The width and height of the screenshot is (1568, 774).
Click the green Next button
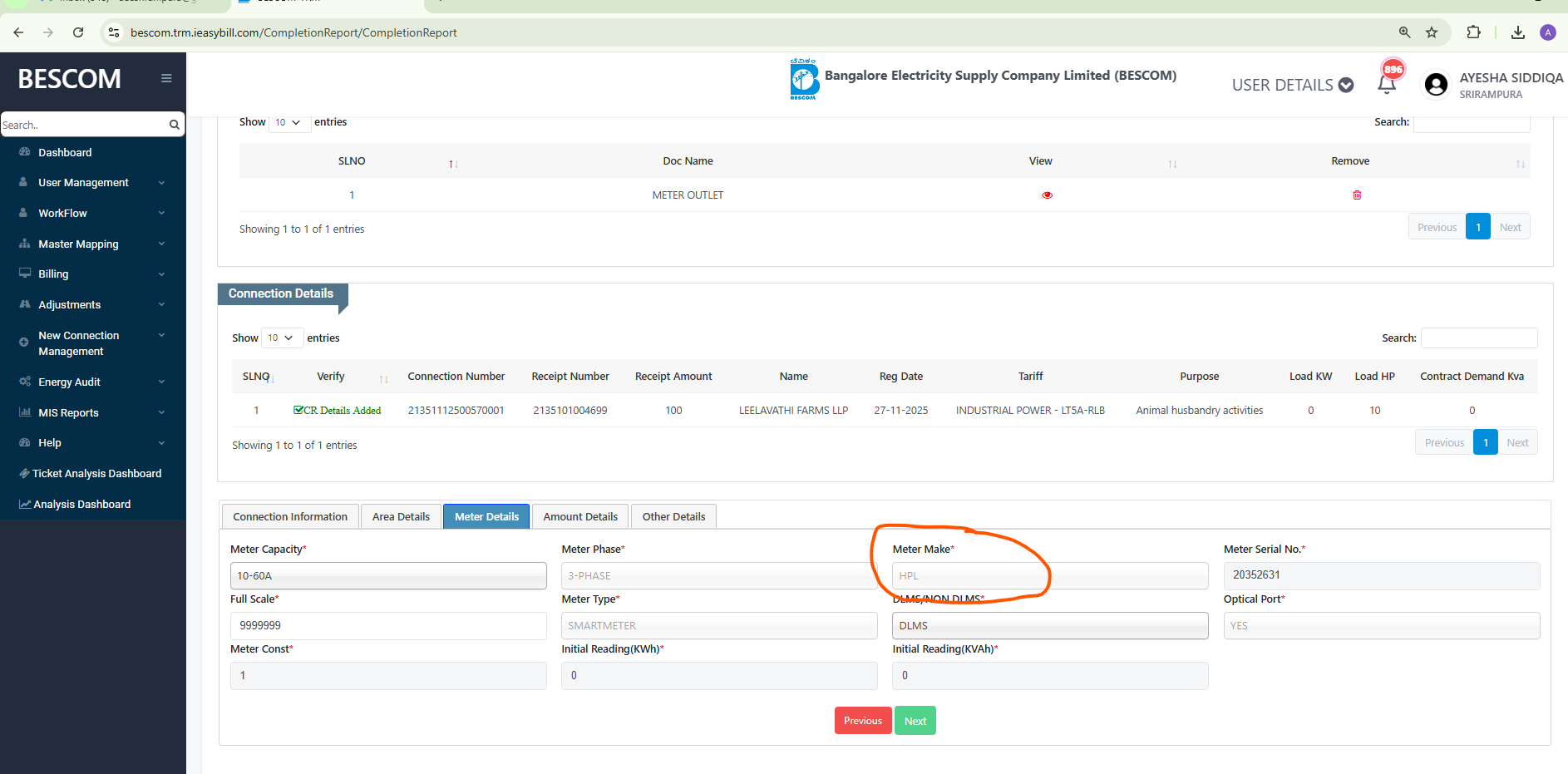point(915,721)
